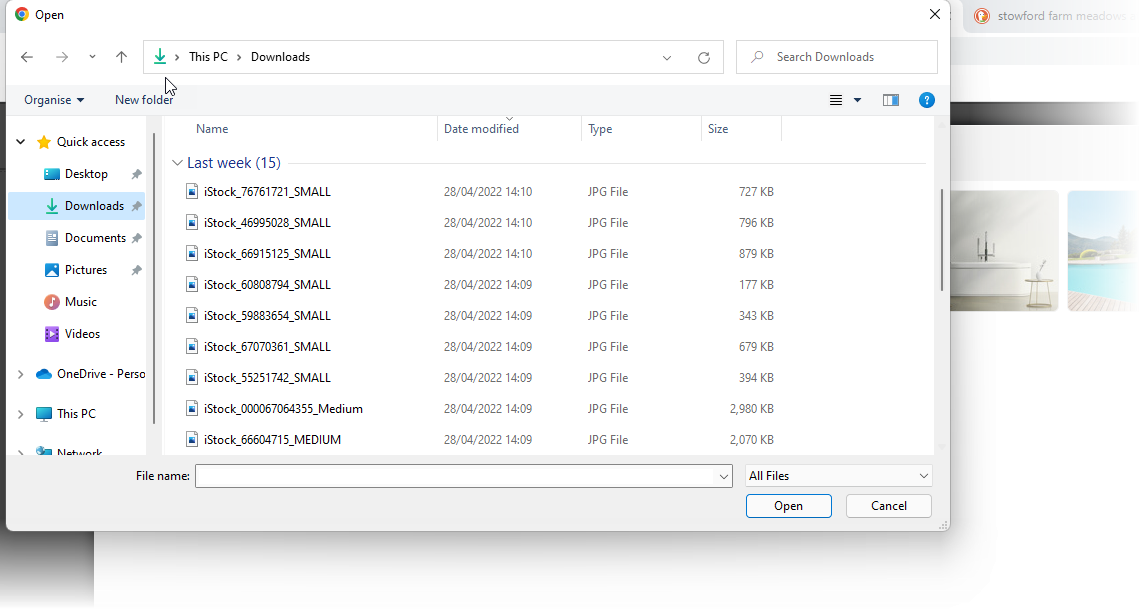
Task: Collapse the Last week group
Action: 177,163
